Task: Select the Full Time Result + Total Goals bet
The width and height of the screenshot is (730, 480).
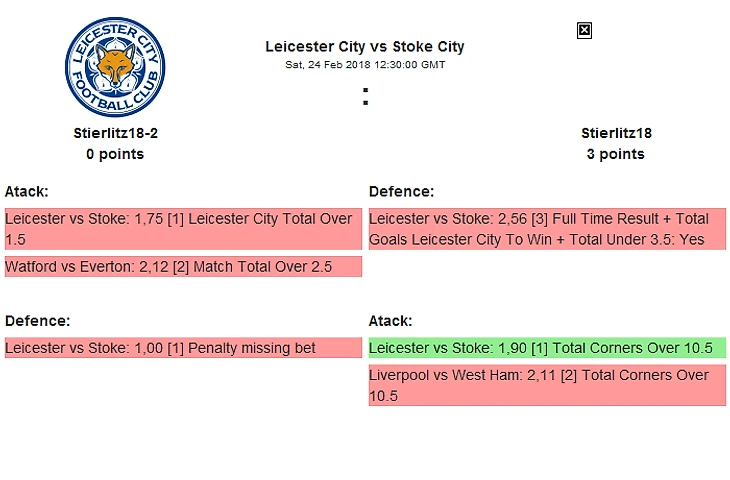Action: 546,229
